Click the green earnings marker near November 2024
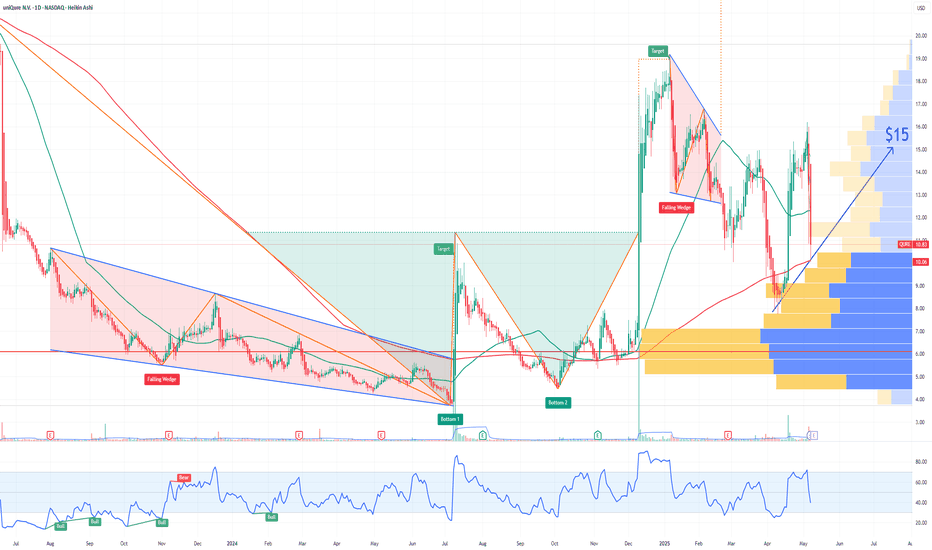 pyautogui.click(x=598, y=436)
